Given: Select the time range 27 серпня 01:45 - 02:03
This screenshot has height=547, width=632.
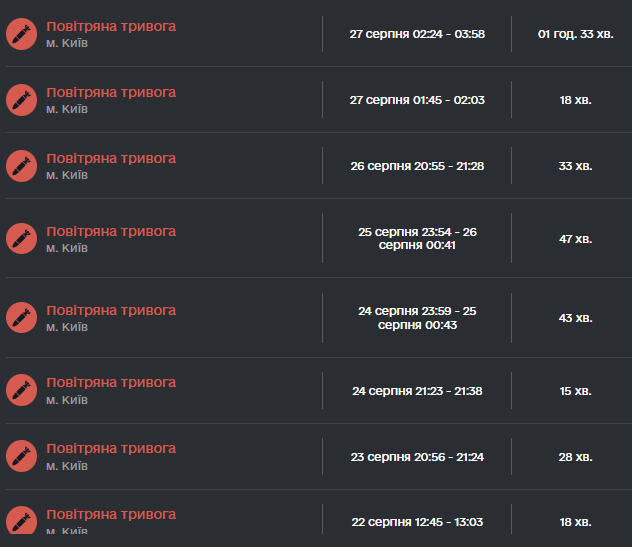Looking at the screenshot, I should (x=417, y=100).
